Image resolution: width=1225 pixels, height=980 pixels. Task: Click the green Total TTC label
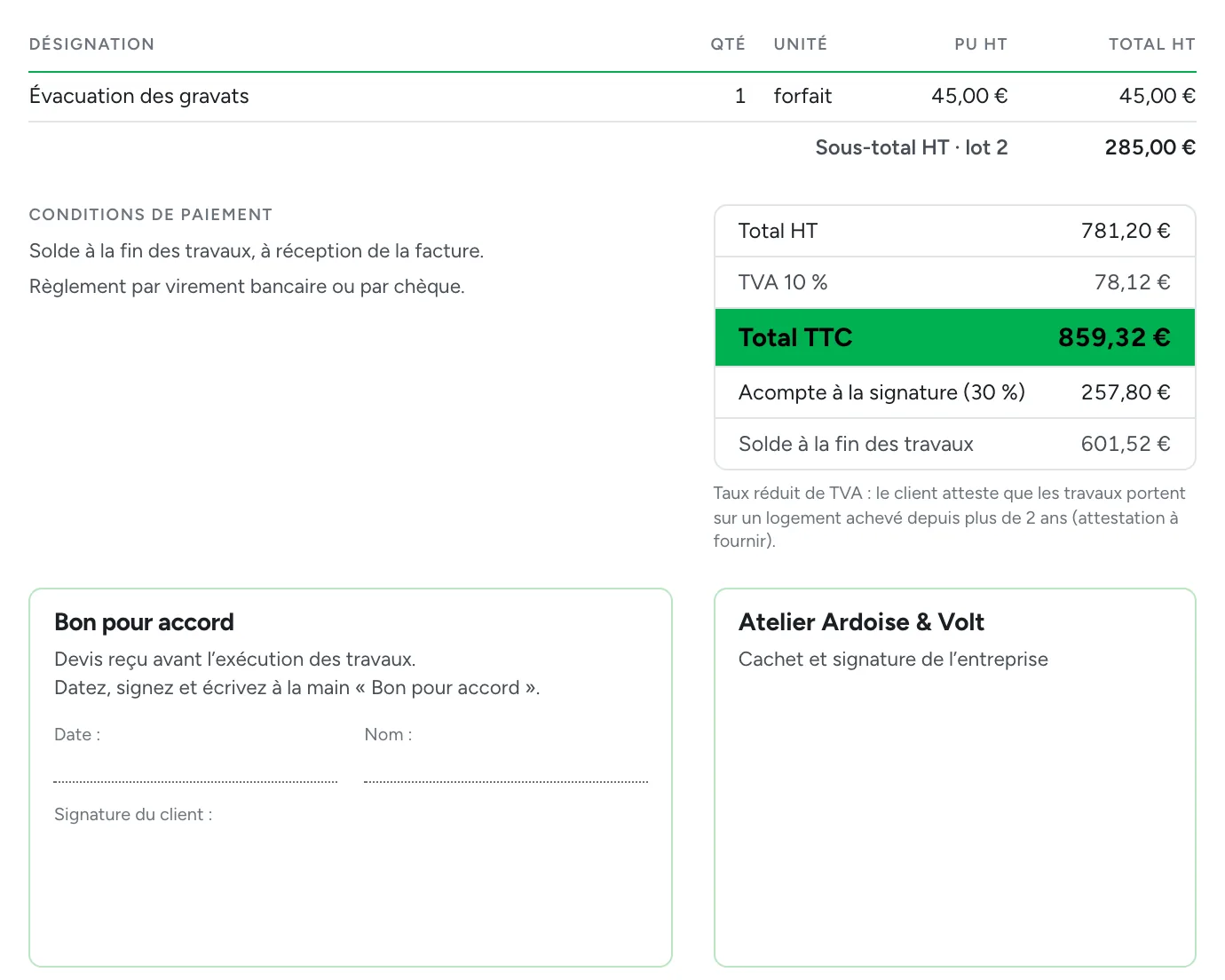coord(795,337)
